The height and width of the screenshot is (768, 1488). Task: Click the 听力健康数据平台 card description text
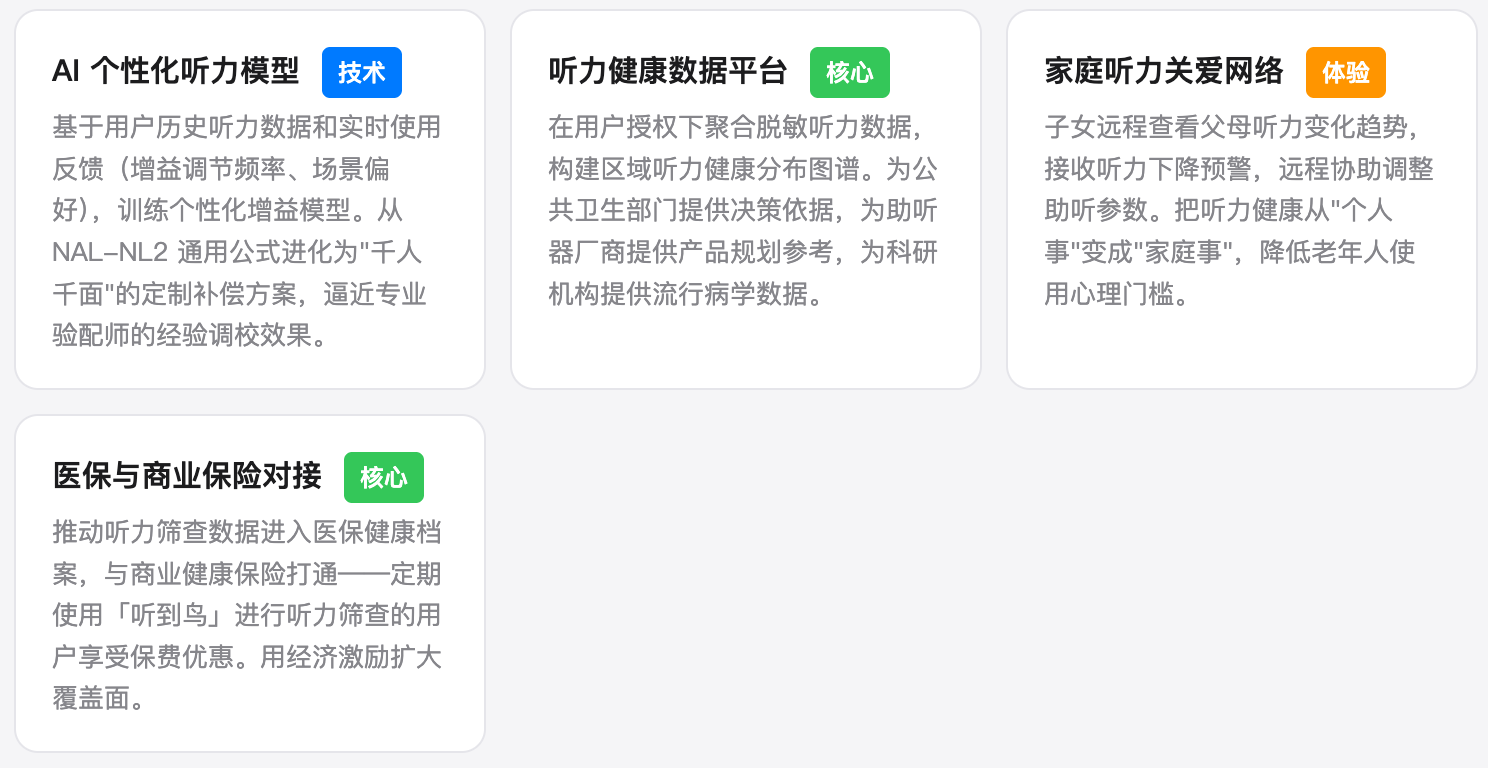pos(743,210)
